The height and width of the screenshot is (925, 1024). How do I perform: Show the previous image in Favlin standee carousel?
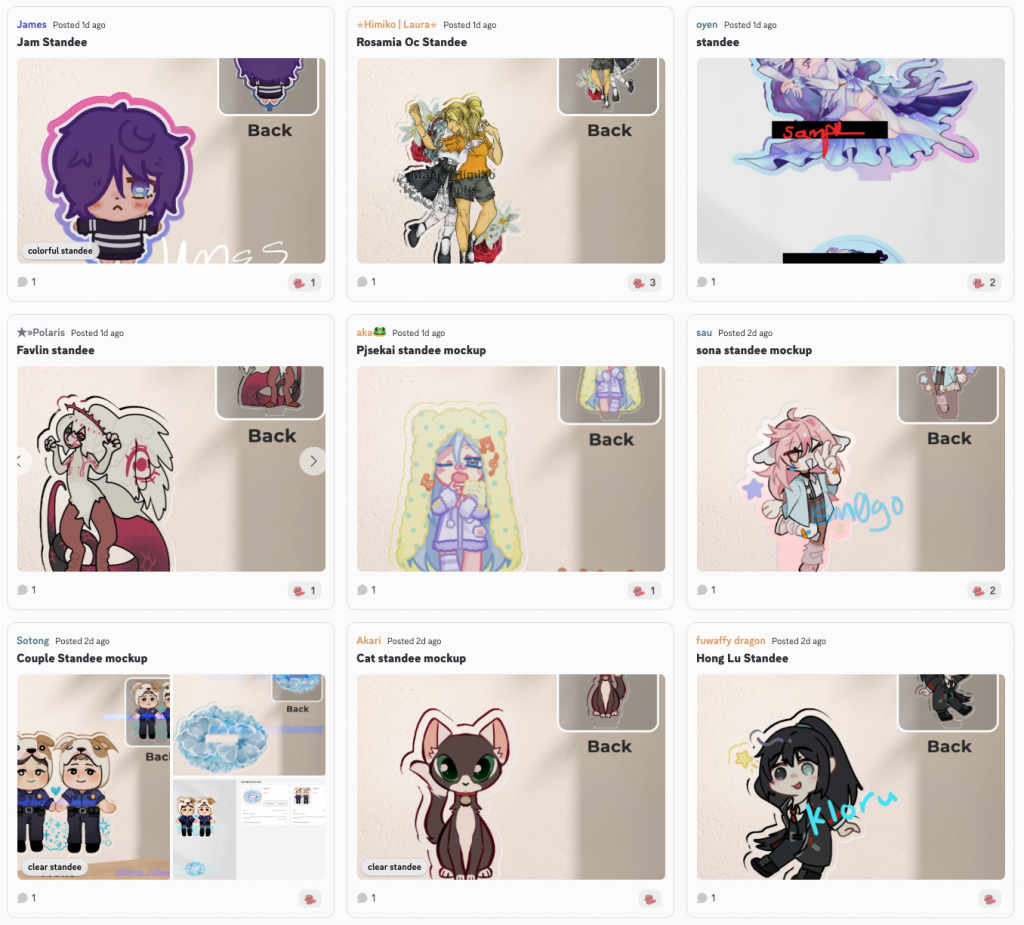[22, 461]
